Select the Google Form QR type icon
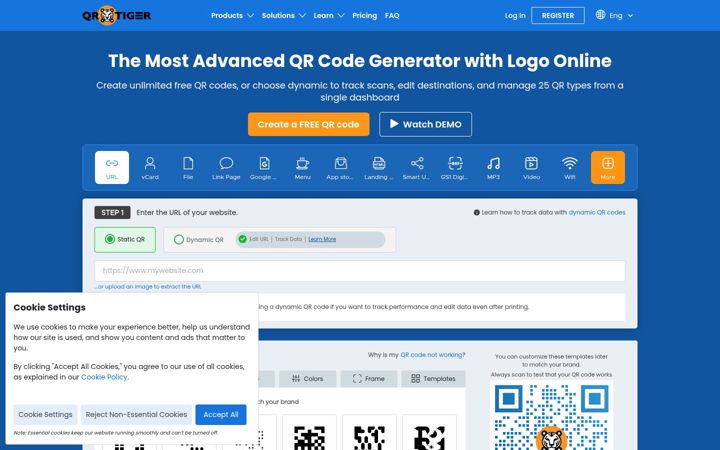The width and height of the screenshot is (720, 450). 264,167
